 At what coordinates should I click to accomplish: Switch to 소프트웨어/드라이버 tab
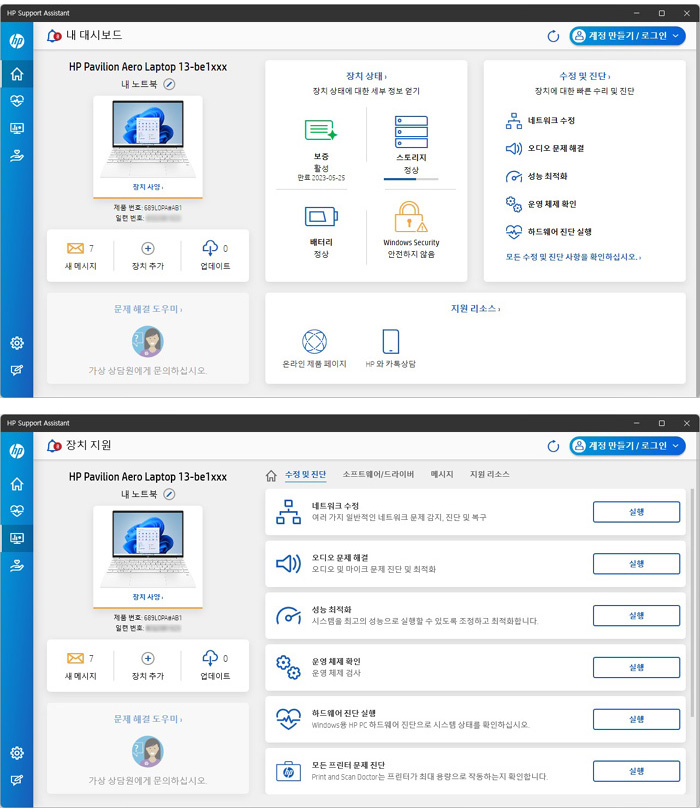coord(378,474)
